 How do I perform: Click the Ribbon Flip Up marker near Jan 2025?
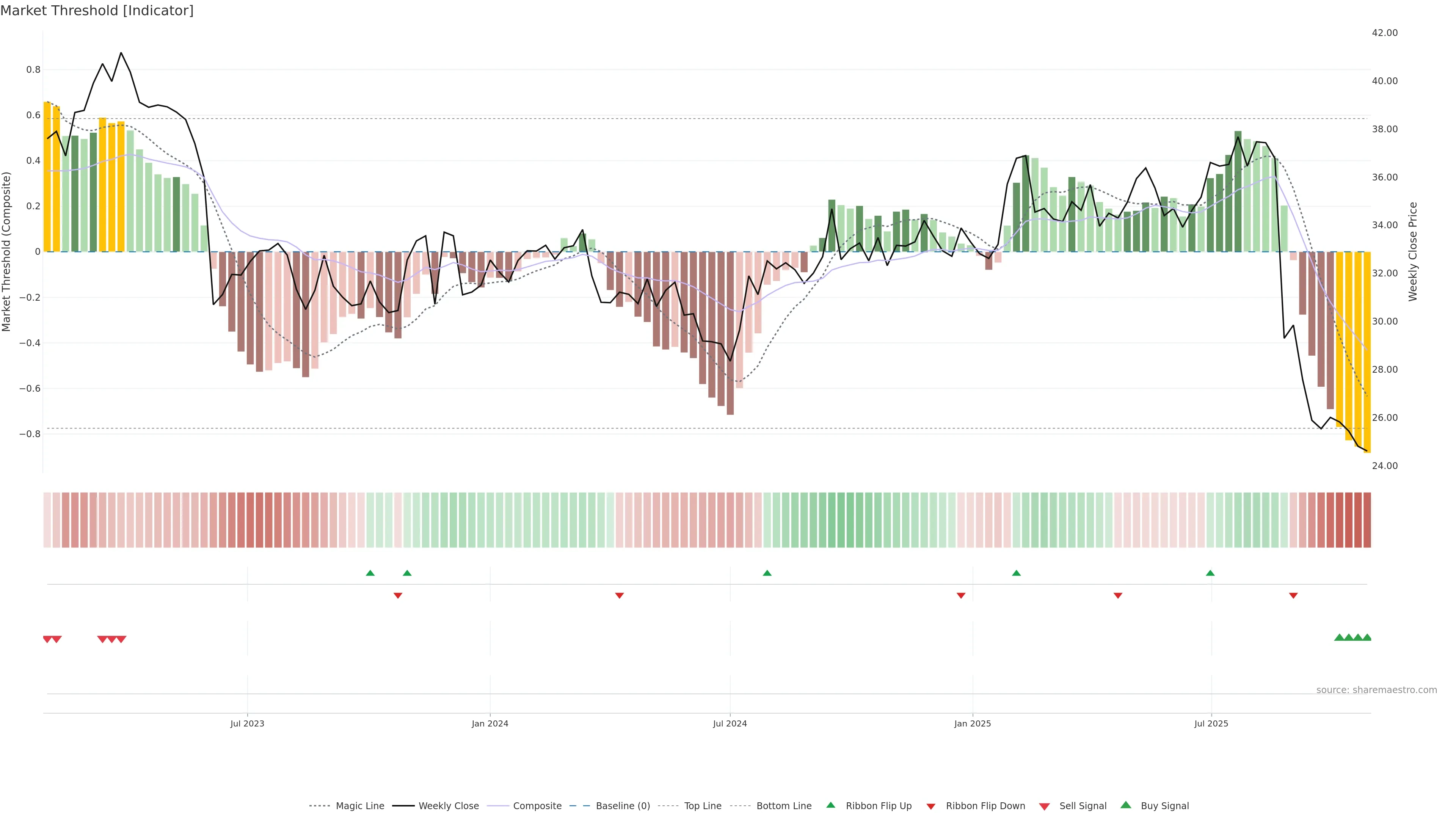click(1016, 573)
